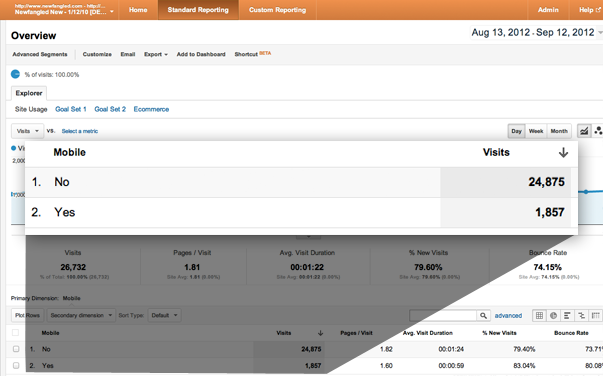The height and width of the screenshot is (376, 603).
Task: Switch to motion chart bubbles icon
Action: [x=598, y=131]
